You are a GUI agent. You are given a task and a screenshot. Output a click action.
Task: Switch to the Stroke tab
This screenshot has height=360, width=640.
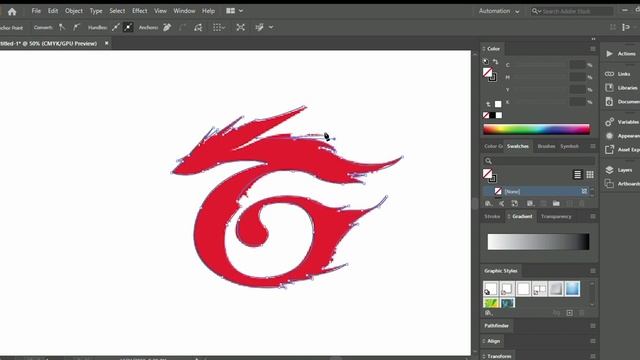(492, 216)
